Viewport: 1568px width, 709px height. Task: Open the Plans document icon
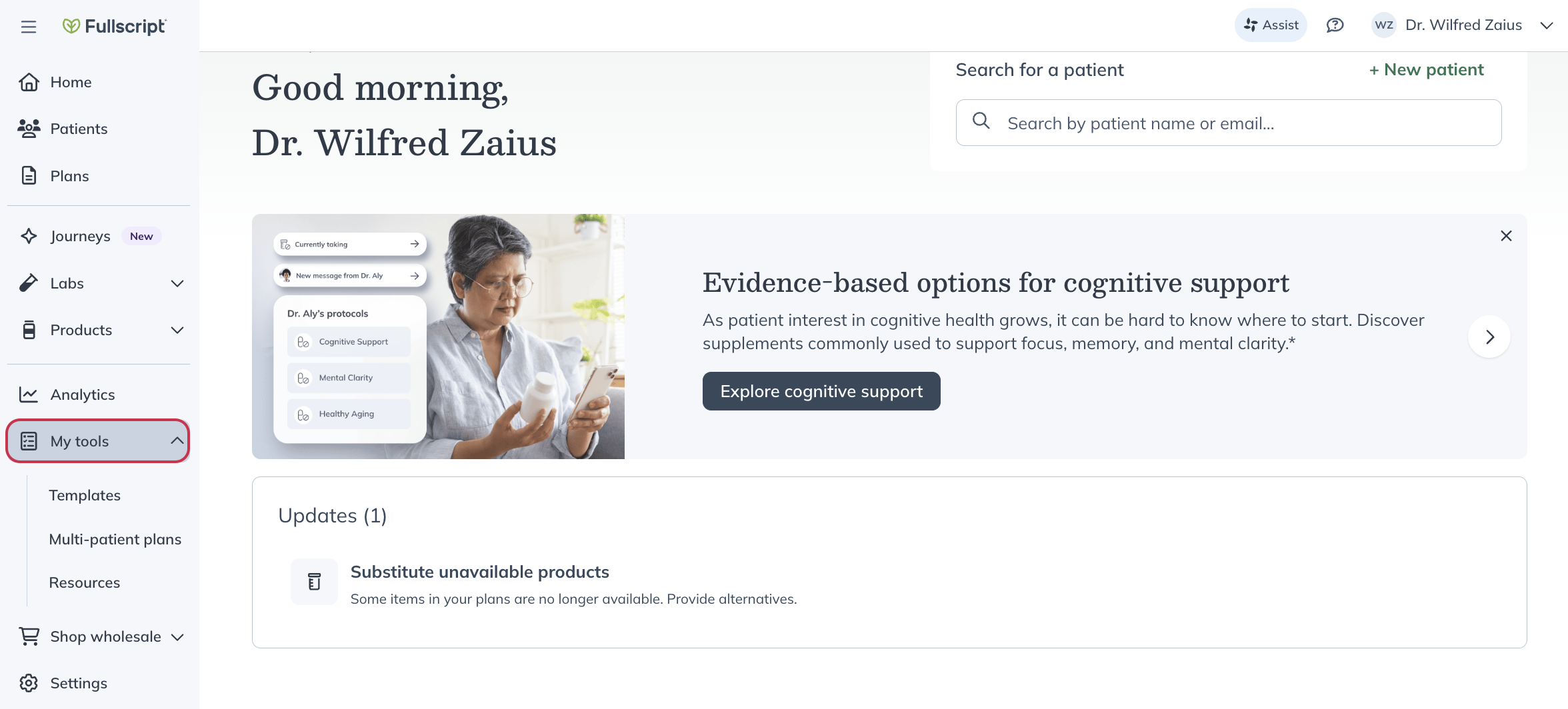coord(29,175)
